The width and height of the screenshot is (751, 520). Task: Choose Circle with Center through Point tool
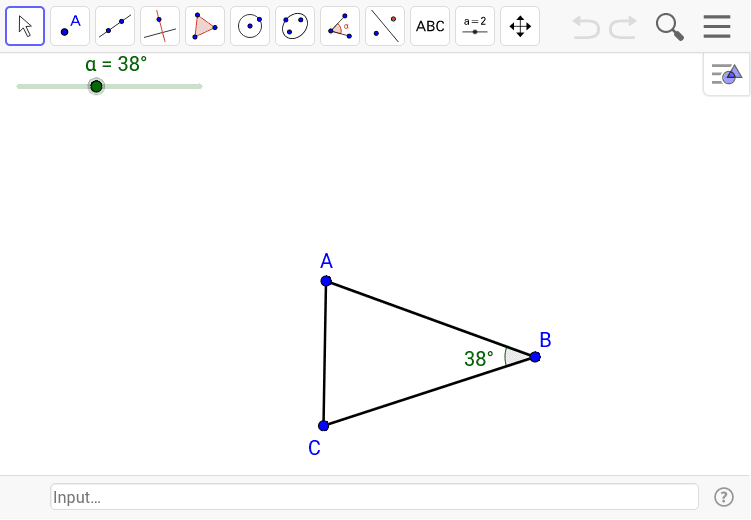tap(250, 26)
